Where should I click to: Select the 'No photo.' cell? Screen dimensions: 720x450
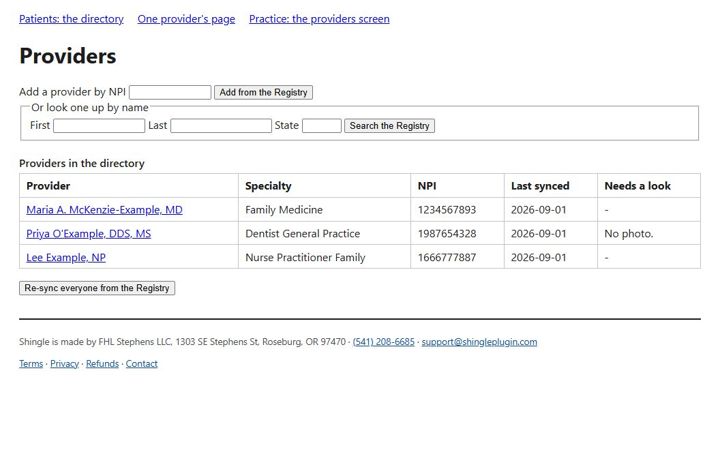(x=649, y=234)
